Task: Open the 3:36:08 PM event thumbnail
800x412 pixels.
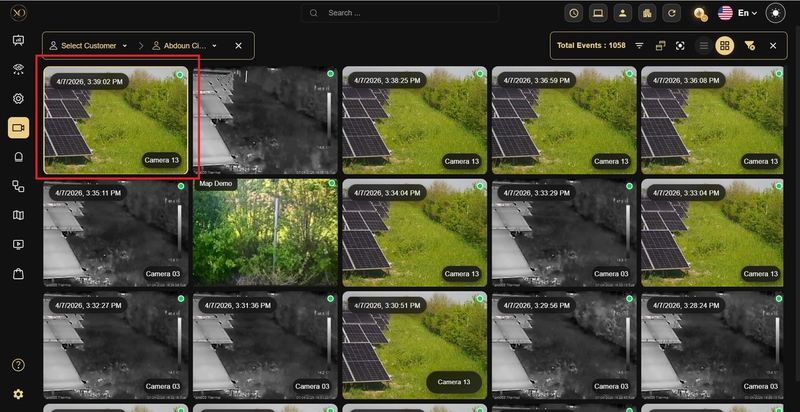Action: [x=712, y=120]
